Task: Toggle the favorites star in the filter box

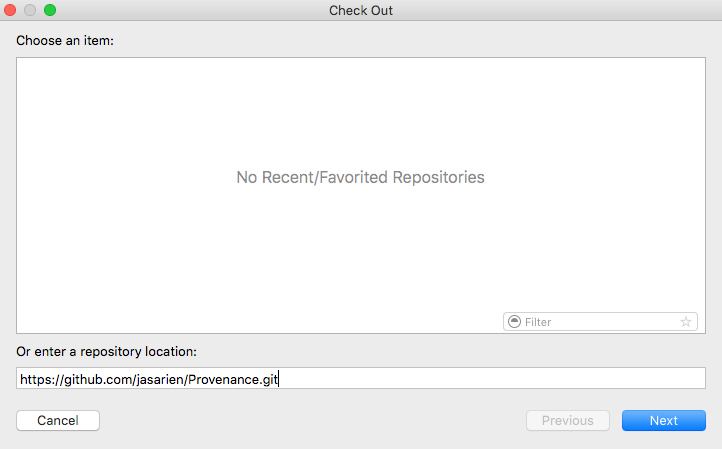Action: pos(686,322)
